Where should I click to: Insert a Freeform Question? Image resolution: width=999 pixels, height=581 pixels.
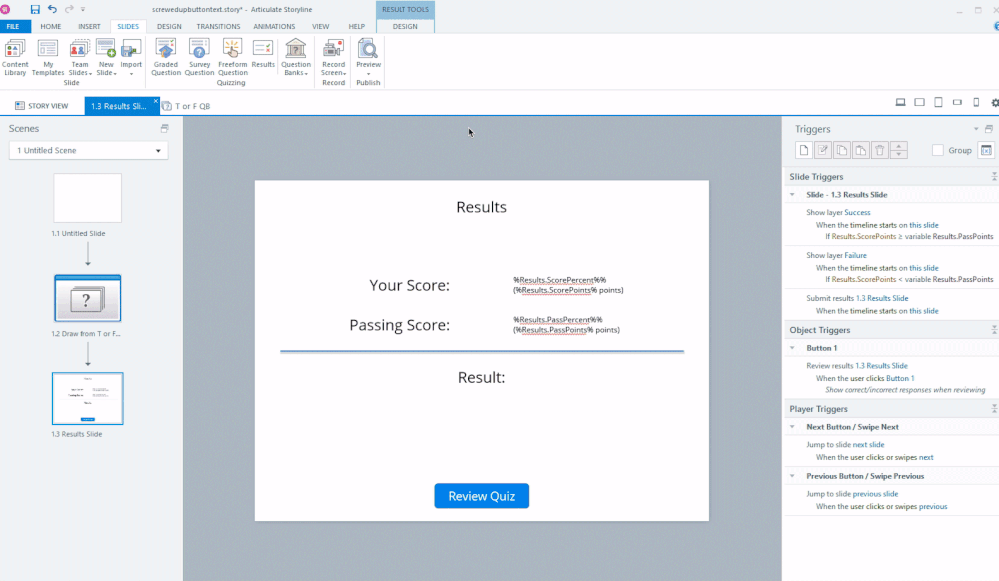coord(233,57)
